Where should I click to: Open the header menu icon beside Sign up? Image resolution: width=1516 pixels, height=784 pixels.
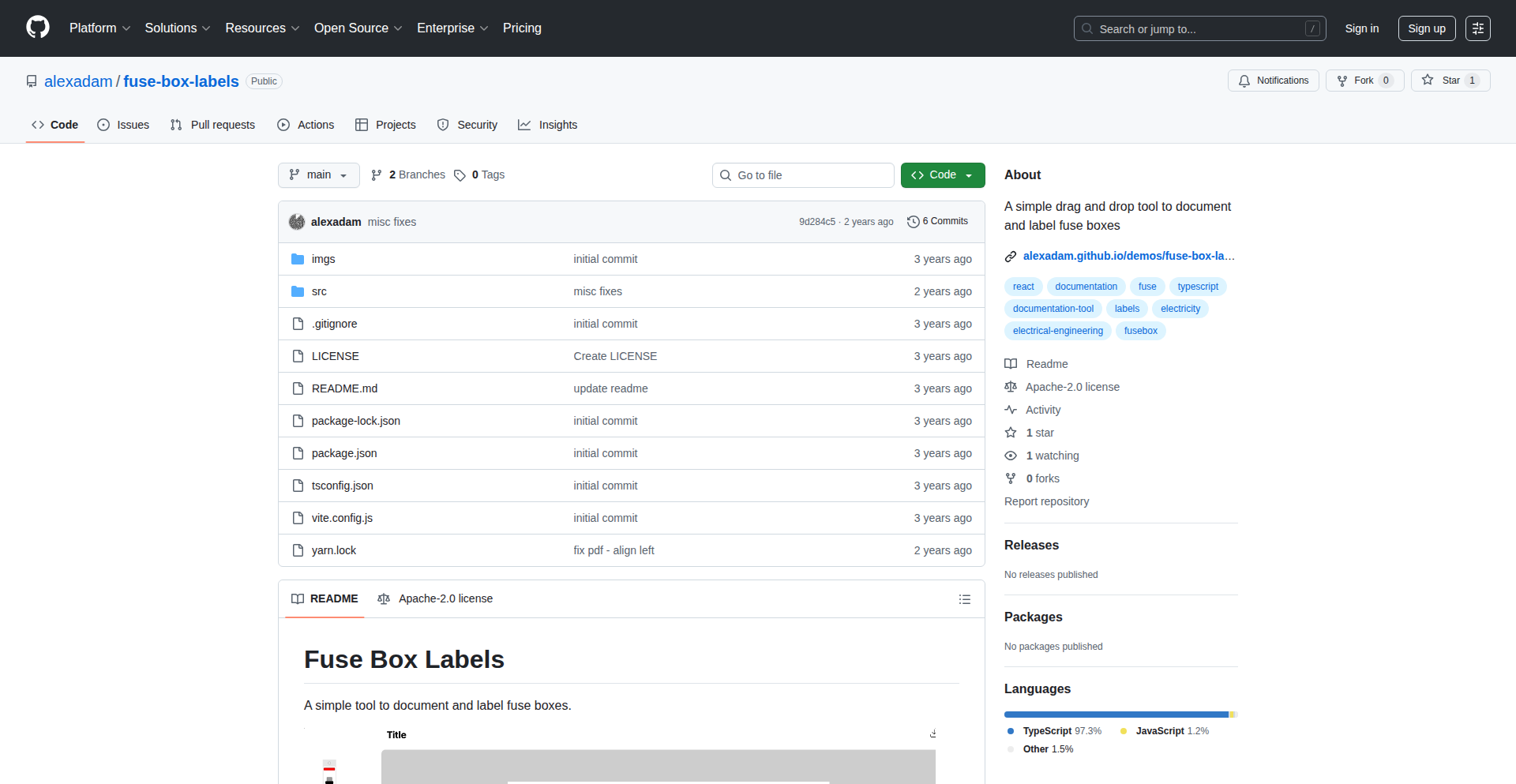[1477, 28]
